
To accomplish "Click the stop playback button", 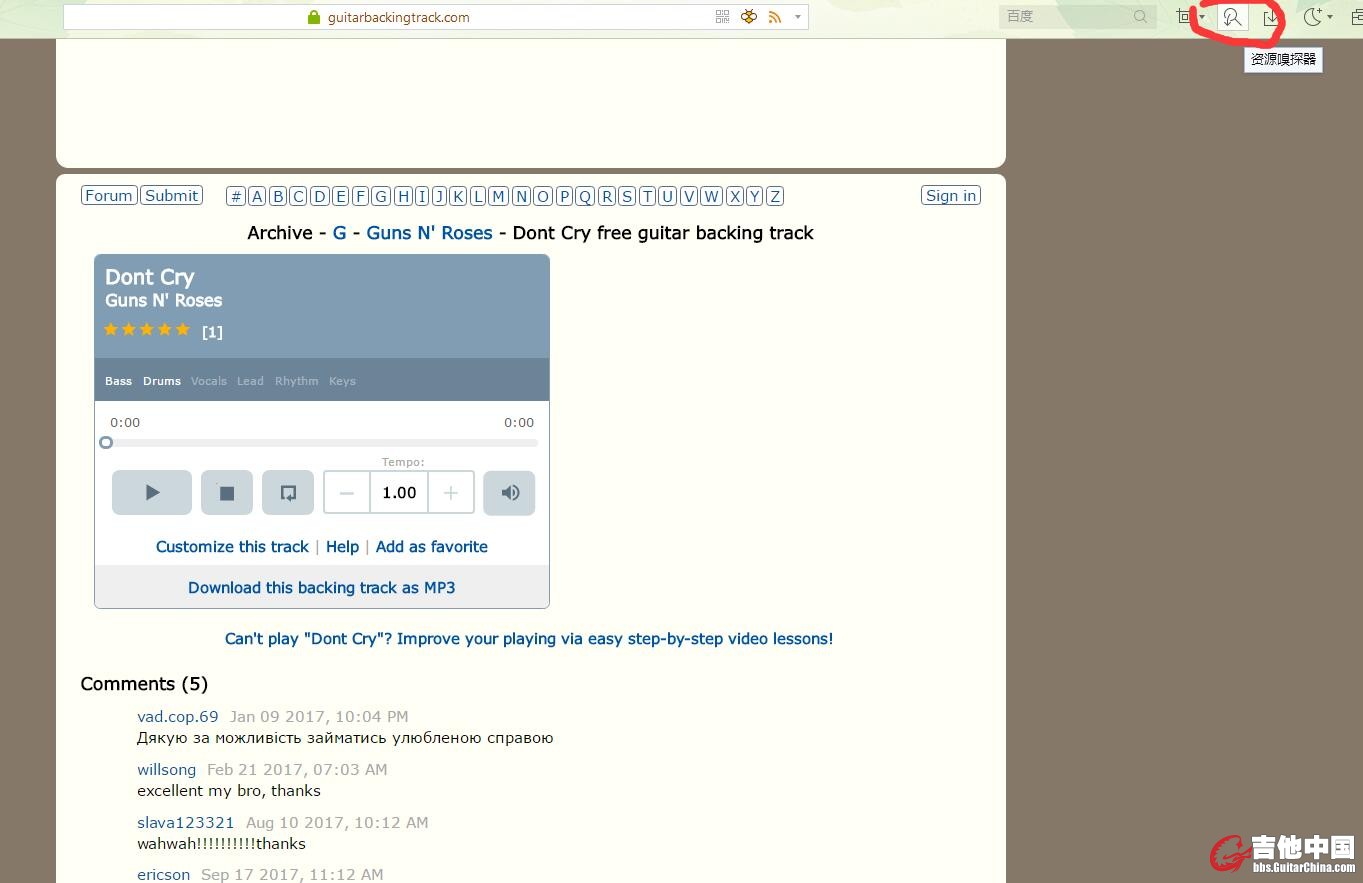I will tap(227, 493).
